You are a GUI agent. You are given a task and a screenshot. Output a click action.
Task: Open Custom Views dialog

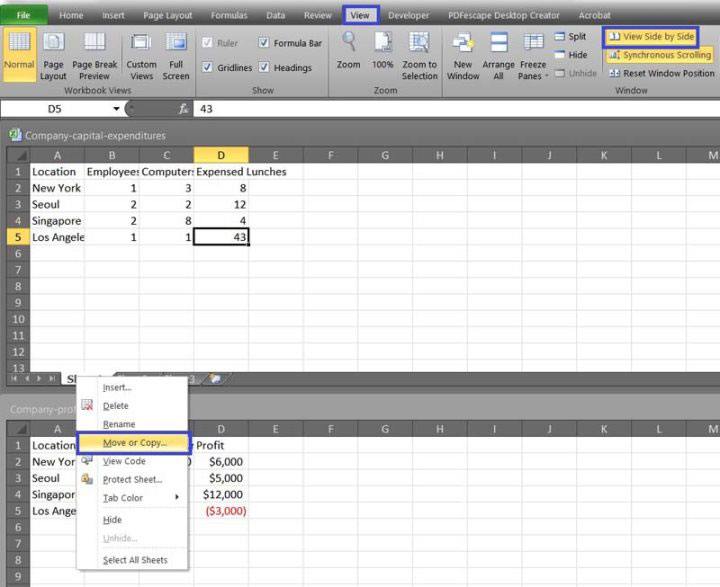(141, 56)
